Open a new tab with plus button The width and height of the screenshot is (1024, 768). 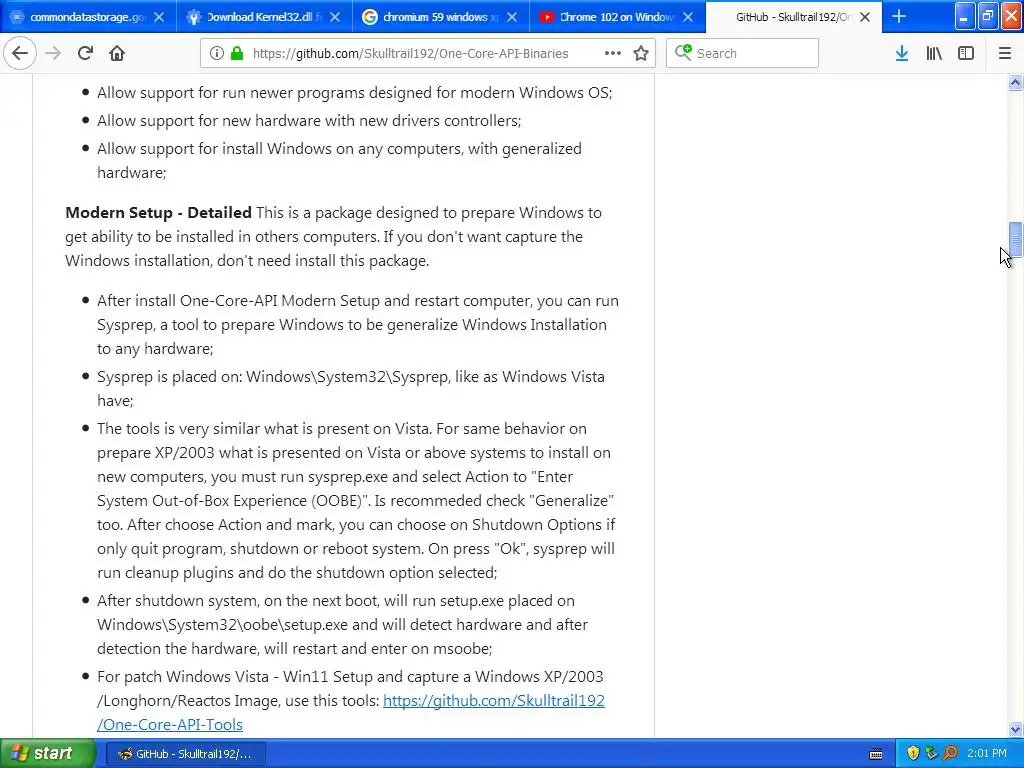899,16
